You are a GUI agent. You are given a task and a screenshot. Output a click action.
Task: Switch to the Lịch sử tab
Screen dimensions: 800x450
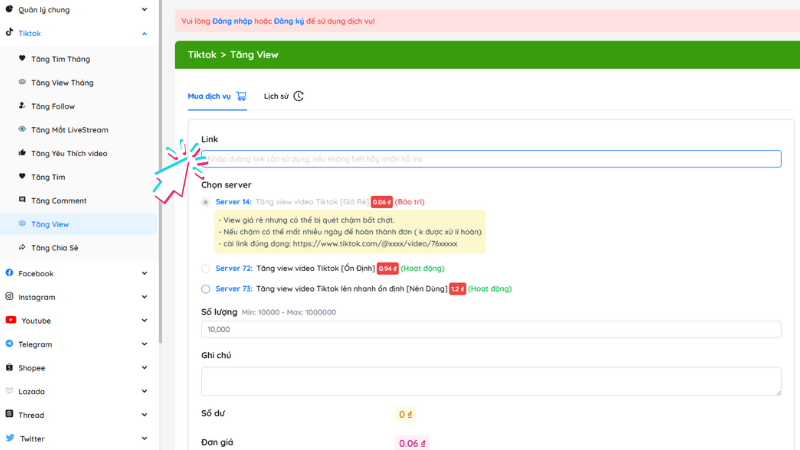tap(284, 96)
